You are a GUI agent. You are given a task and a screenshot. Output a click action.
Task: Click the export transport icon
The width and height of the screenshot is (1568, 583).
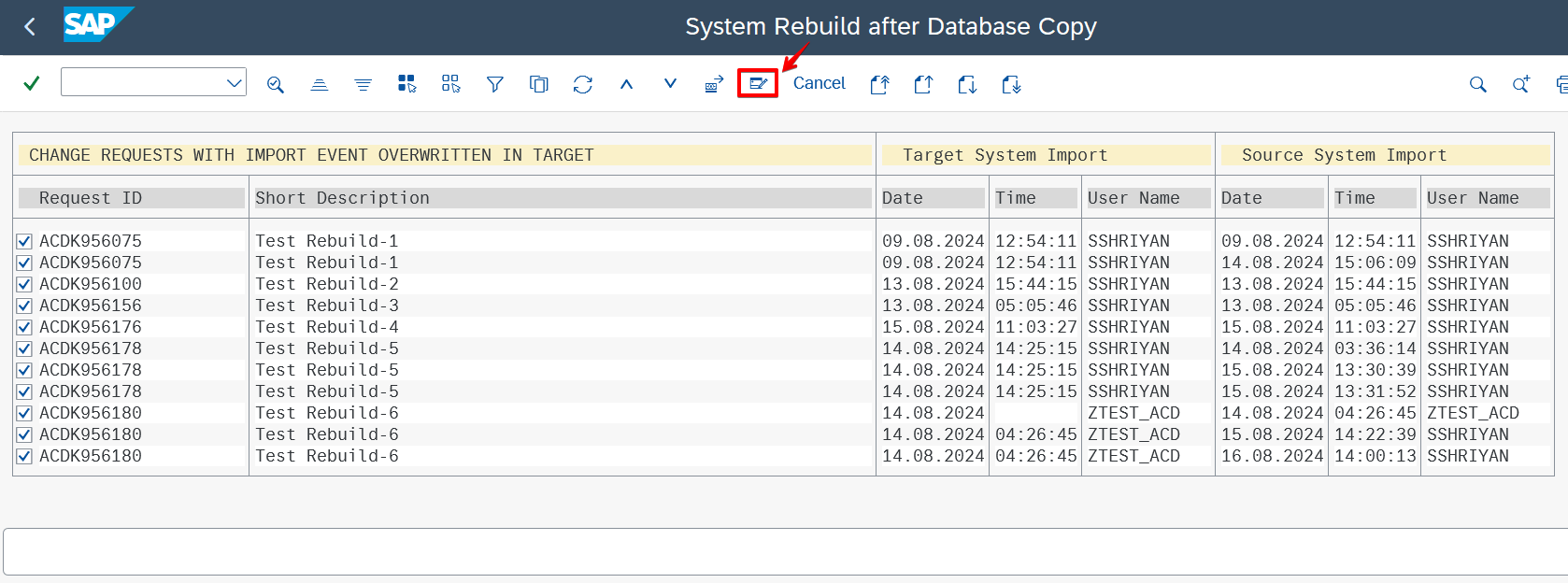(x=714, y=84)
